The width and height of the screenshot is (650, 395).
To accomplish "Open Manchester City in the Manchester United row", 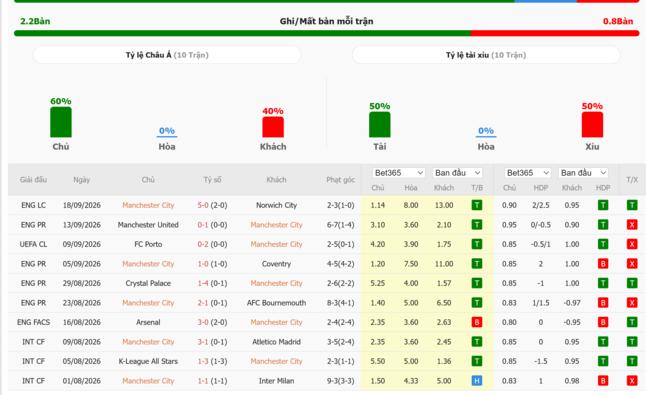I will [x=276, y=225].
